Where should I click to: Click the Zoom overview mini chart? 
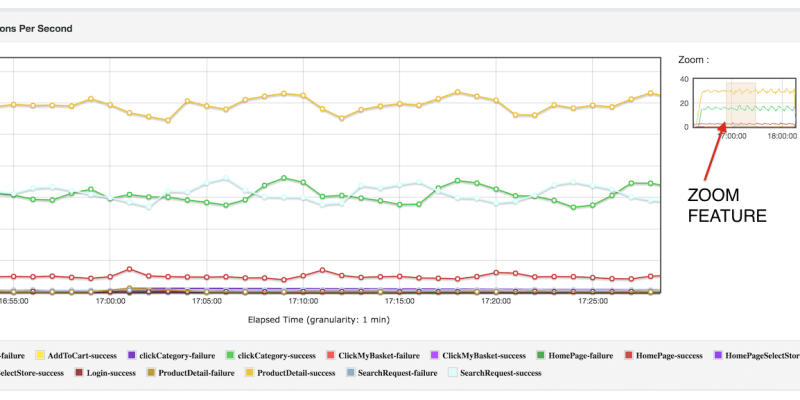(x=744, y=102)
